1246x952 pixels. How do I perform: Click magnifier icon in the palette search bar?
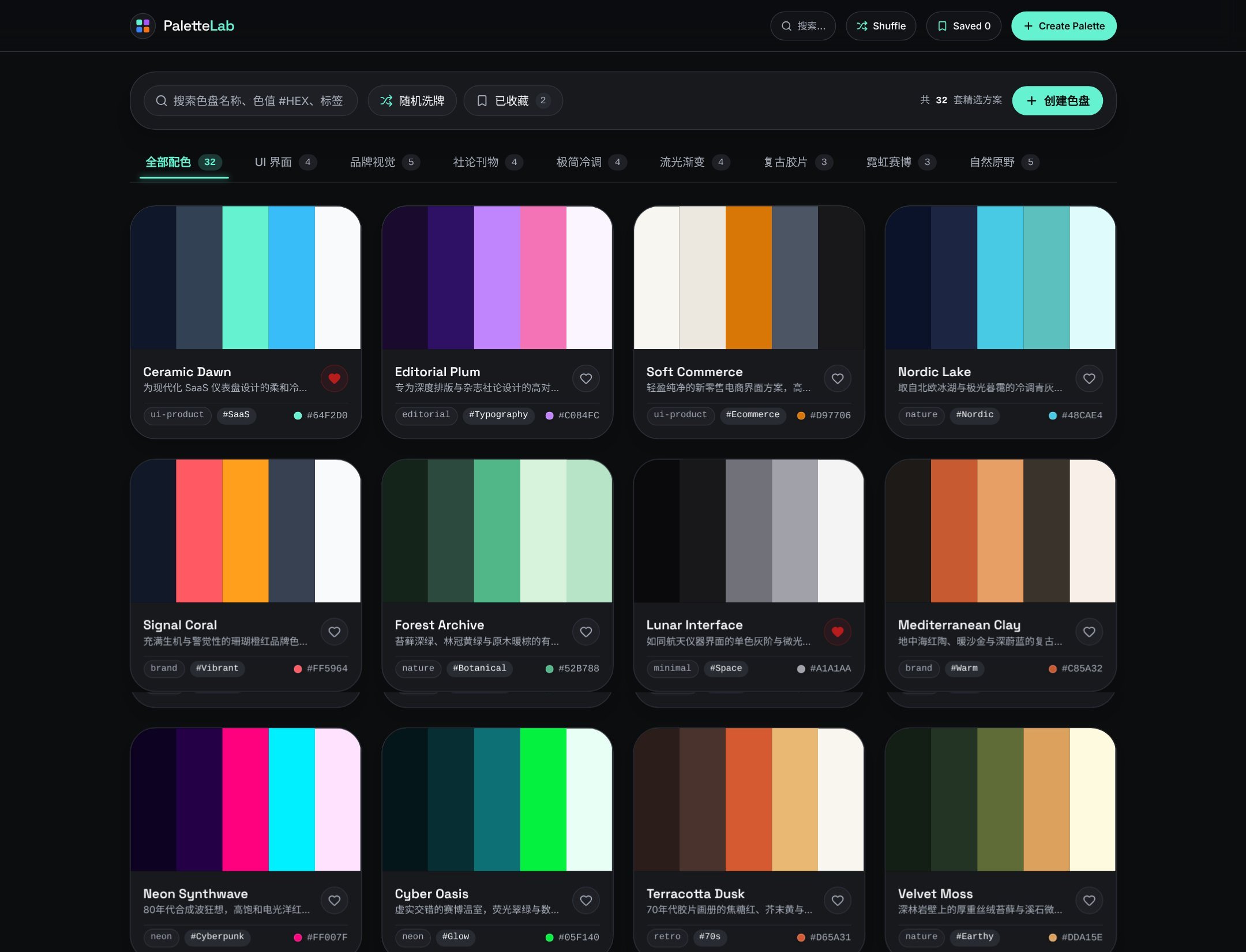point(162,100)
